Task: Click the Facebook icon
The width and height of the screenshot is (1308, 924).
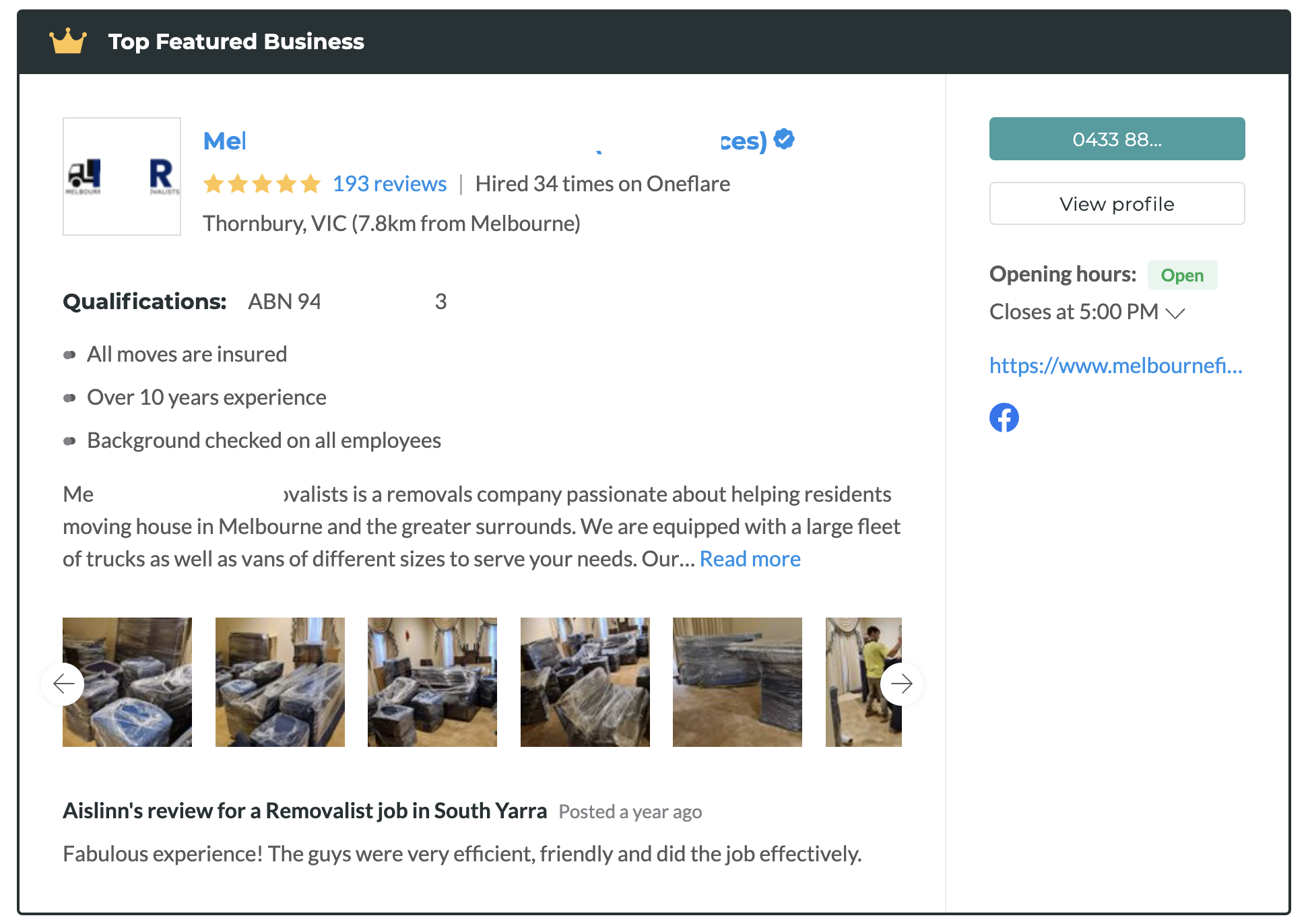Action: 1004,418
